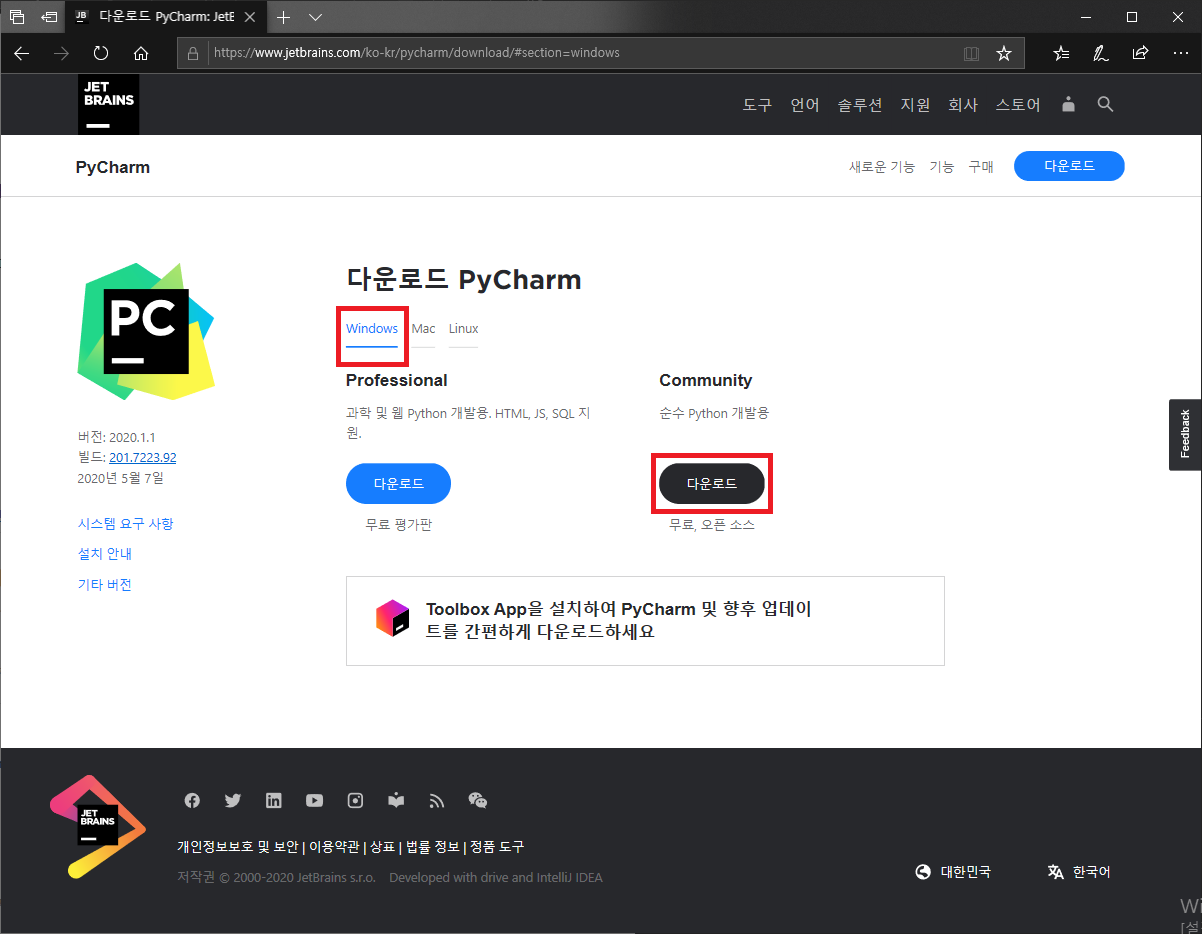Viewport: 1202px width, 934px height.
Task: Open the 솔루션 menu
Action: [x=860, y=104]
